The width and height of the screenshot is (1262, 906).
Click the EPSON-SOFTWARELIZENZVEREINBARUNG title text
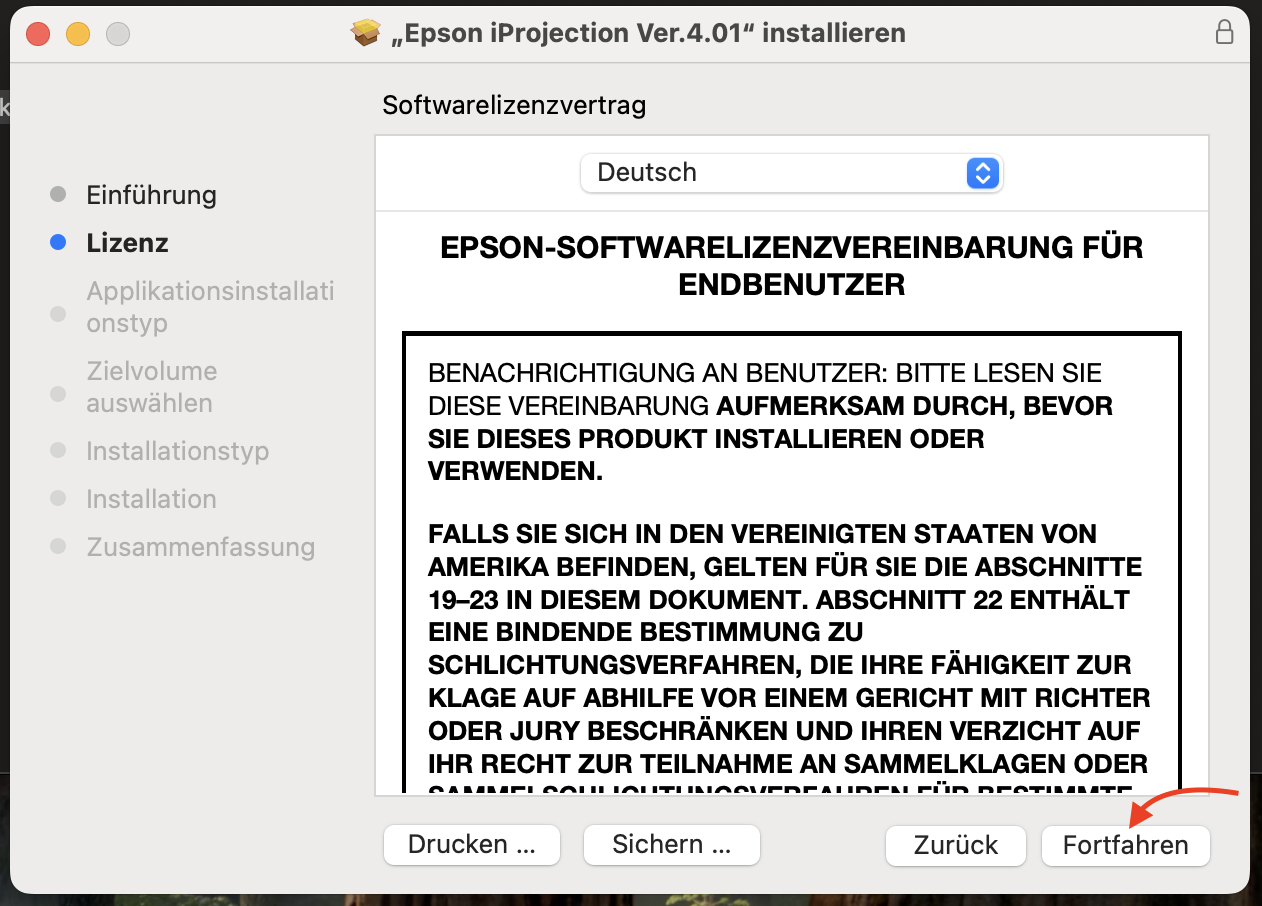tap(791, 266)
